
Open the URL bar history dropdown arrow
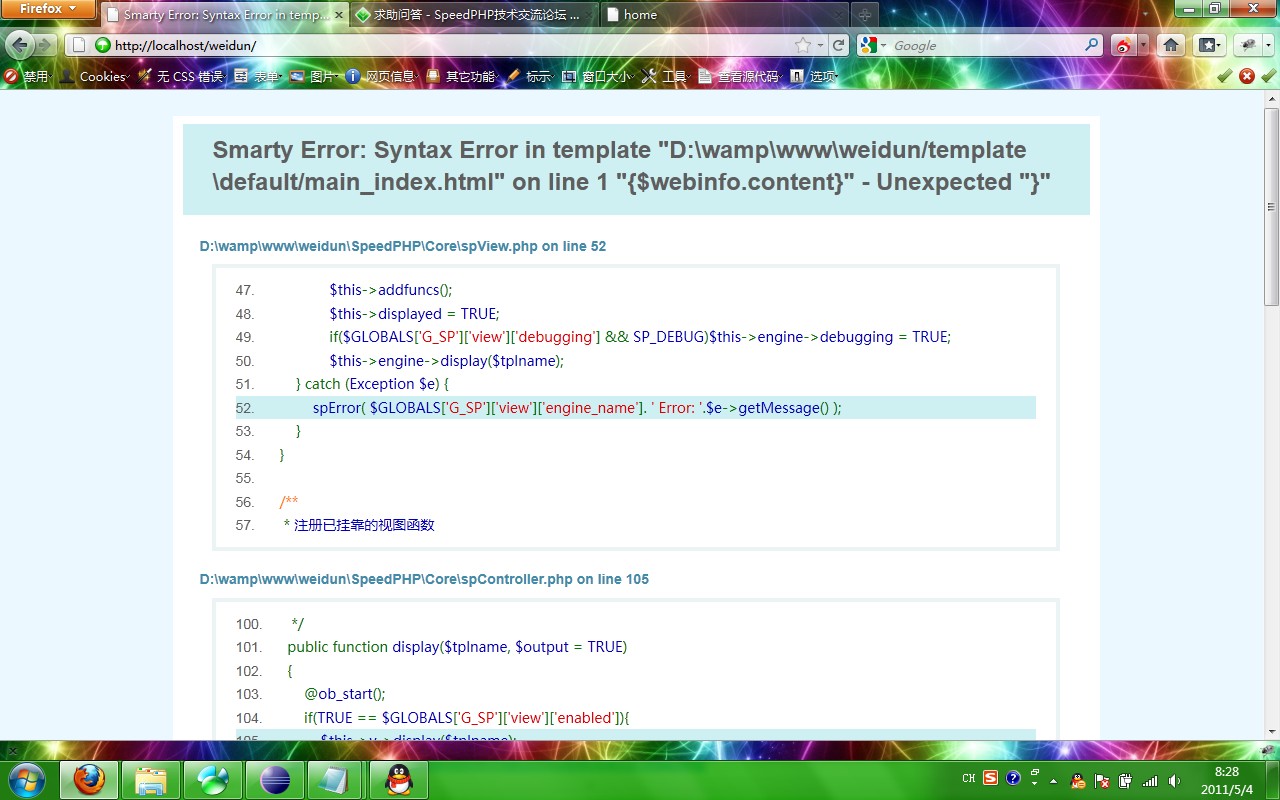821,45
